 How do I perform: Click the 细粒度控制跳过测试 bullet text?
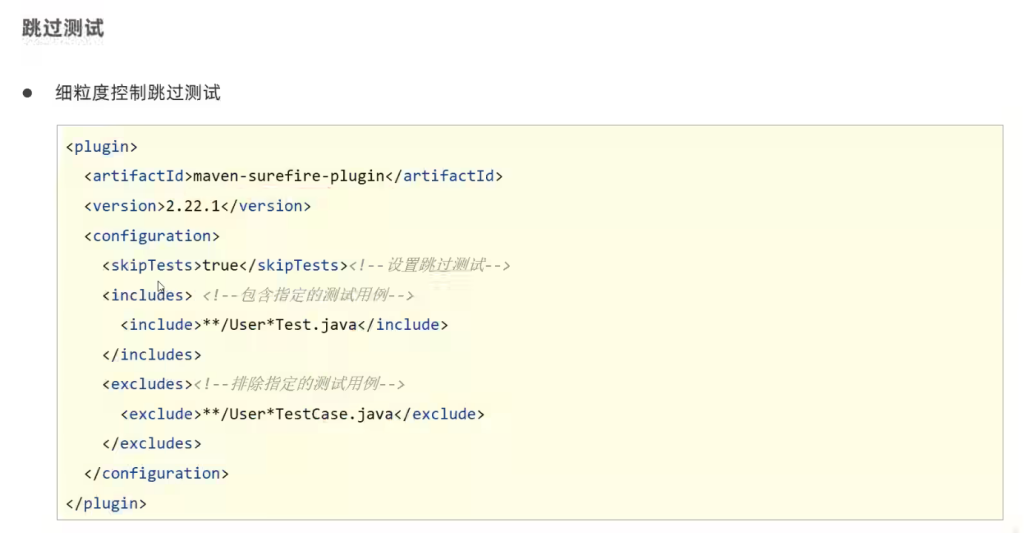pos(138,93)
